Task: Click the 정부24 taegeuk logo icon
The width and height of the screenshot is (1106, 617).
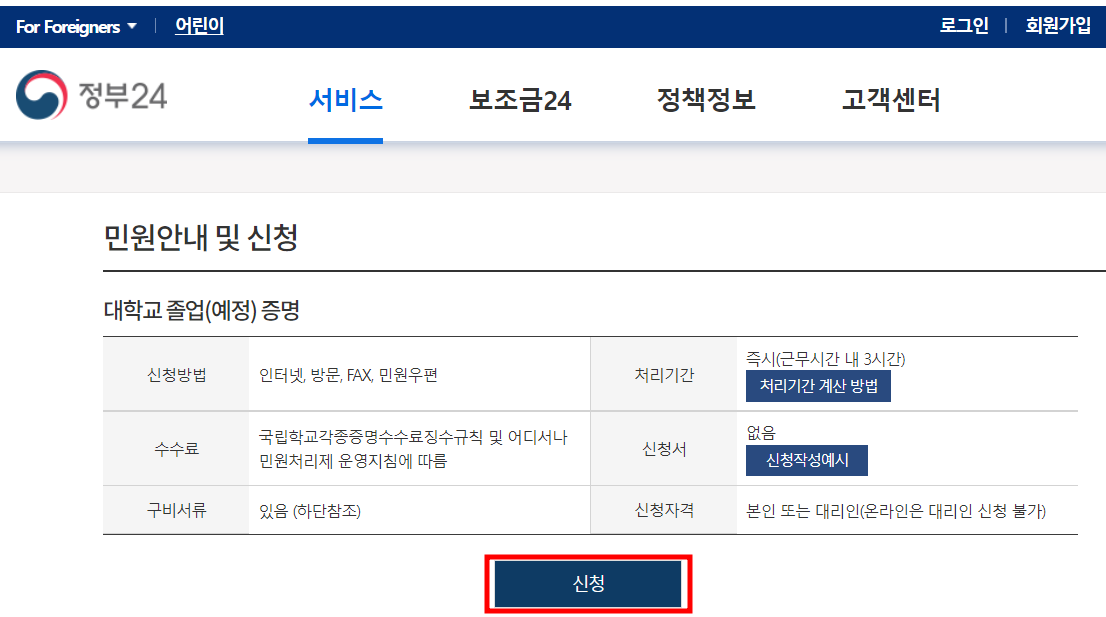Action: (41, 95)
